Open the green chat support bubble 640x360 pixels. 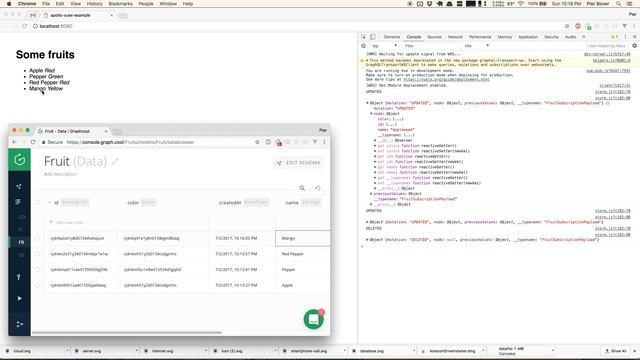coord(313,319)
